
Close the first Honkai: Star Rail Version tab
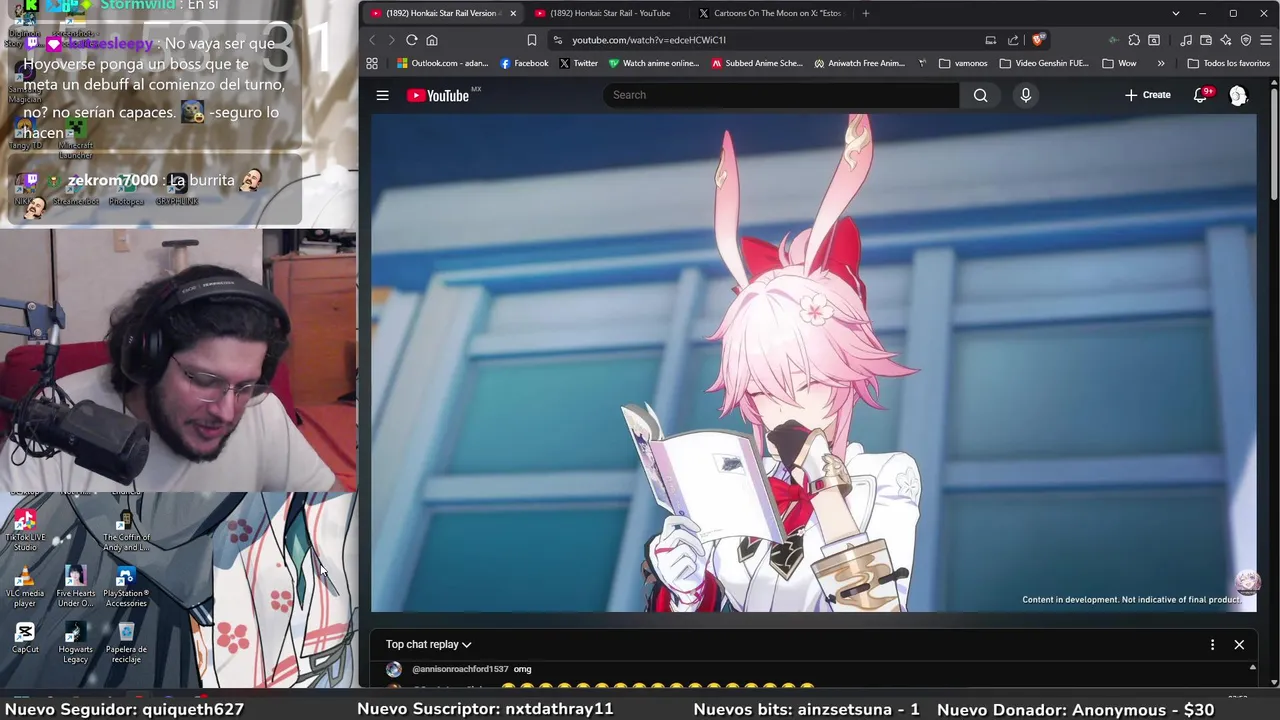[513, 13]
